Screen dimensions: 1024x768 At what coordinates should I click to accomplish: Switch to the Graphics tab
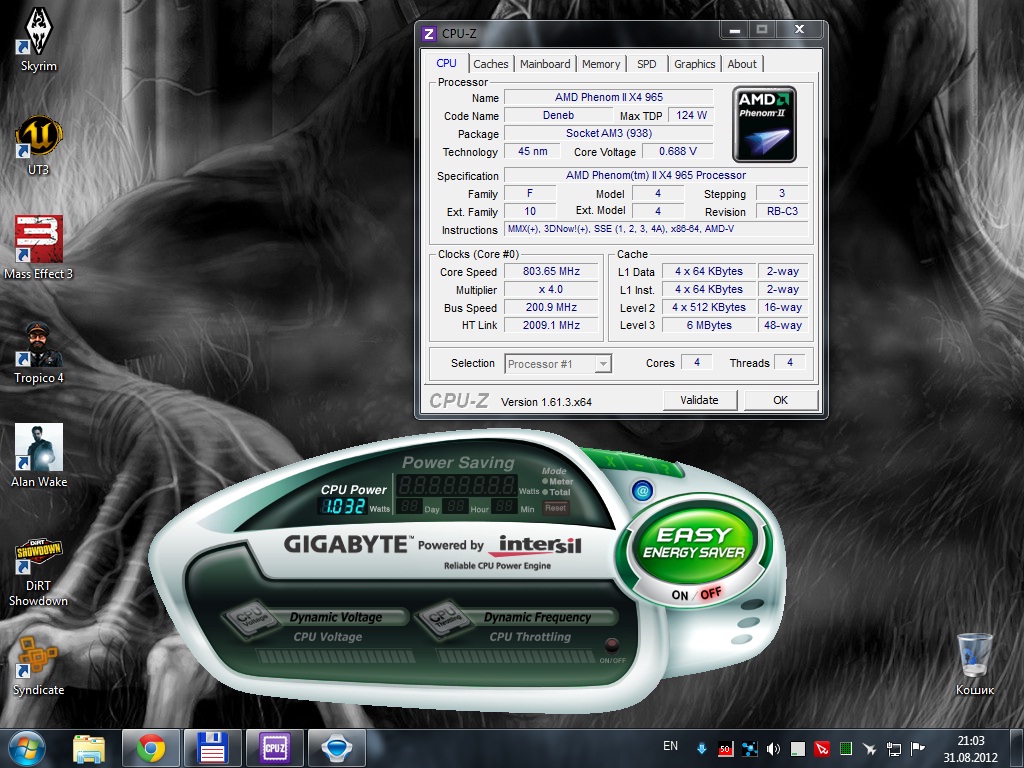(694, 64)
